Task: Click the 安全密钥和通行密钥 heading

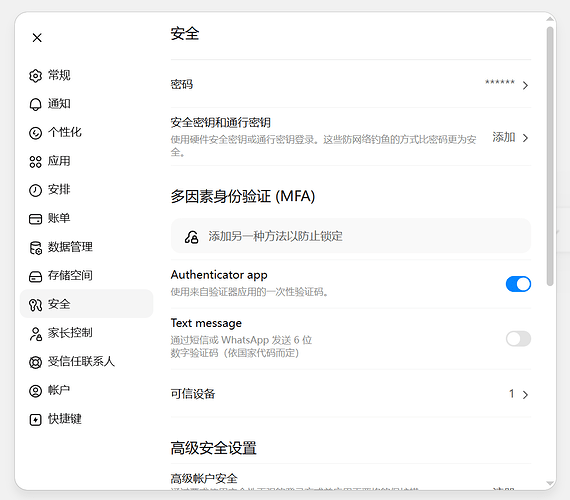Action: 220,123
